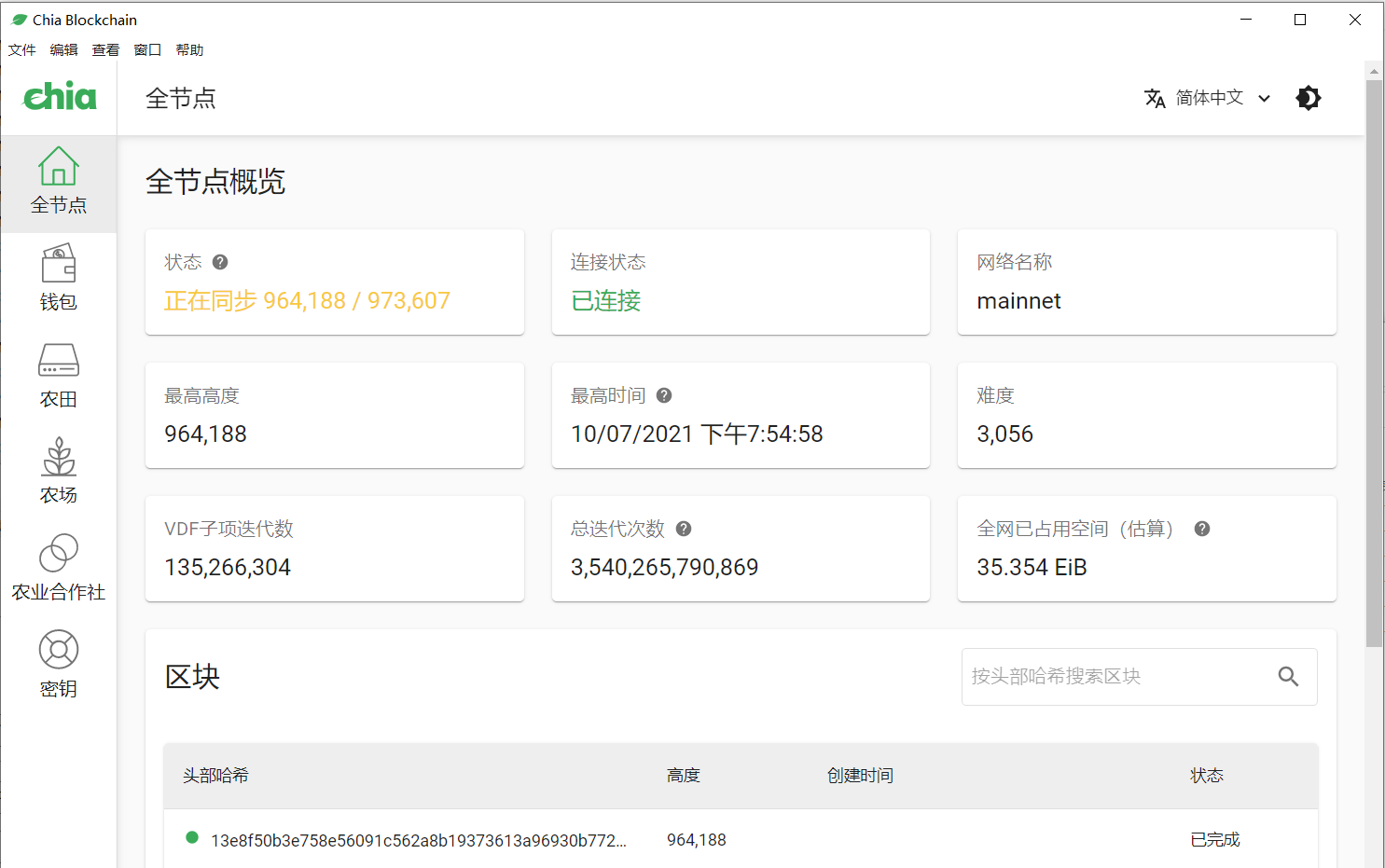
Task: Minimize the Chia Blockchain window
Action: click(1246, 20)
